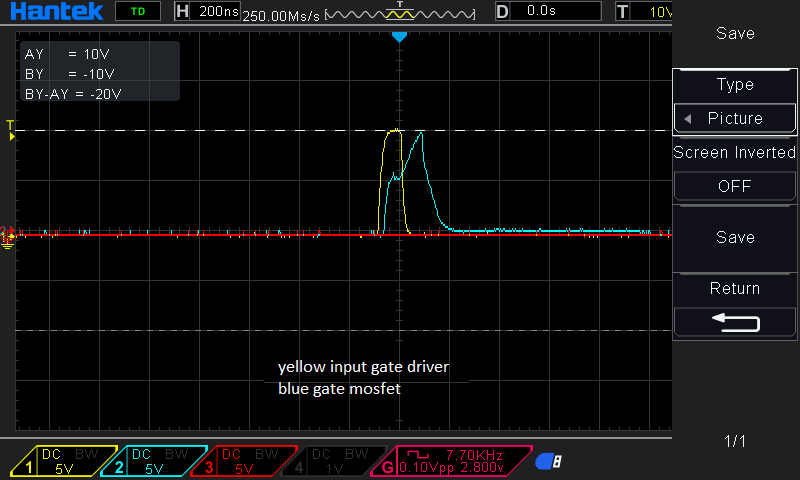Screen dimensions: 800x480
Task: Select channel 4 DC 1V tab
Action: (x=334, y=461)
